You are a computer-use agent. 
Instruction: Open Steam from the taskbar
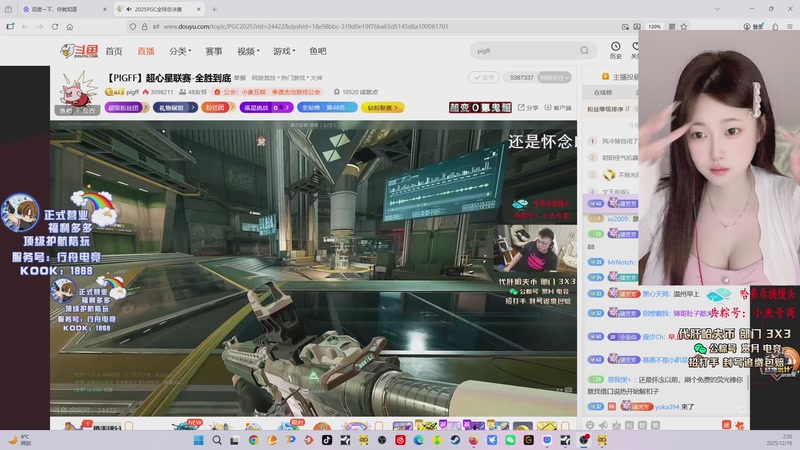pos(455,440)
